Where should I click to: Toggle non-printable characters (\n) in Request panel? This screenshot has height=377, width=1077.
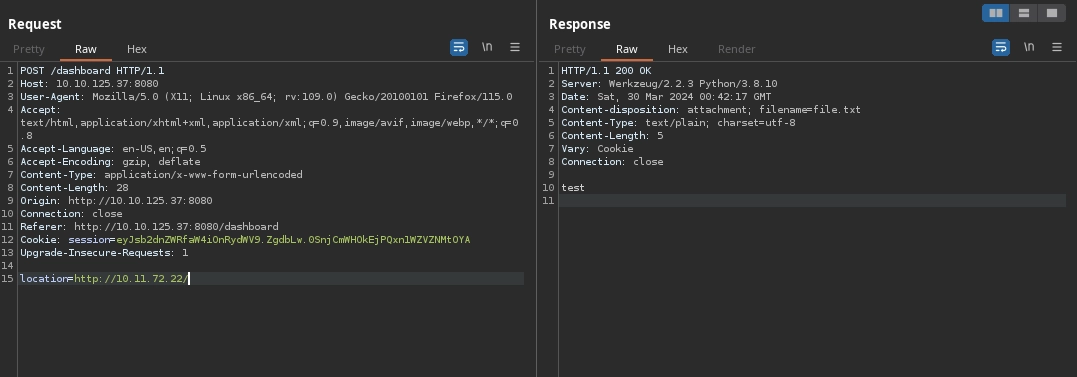tap(487, 47)
